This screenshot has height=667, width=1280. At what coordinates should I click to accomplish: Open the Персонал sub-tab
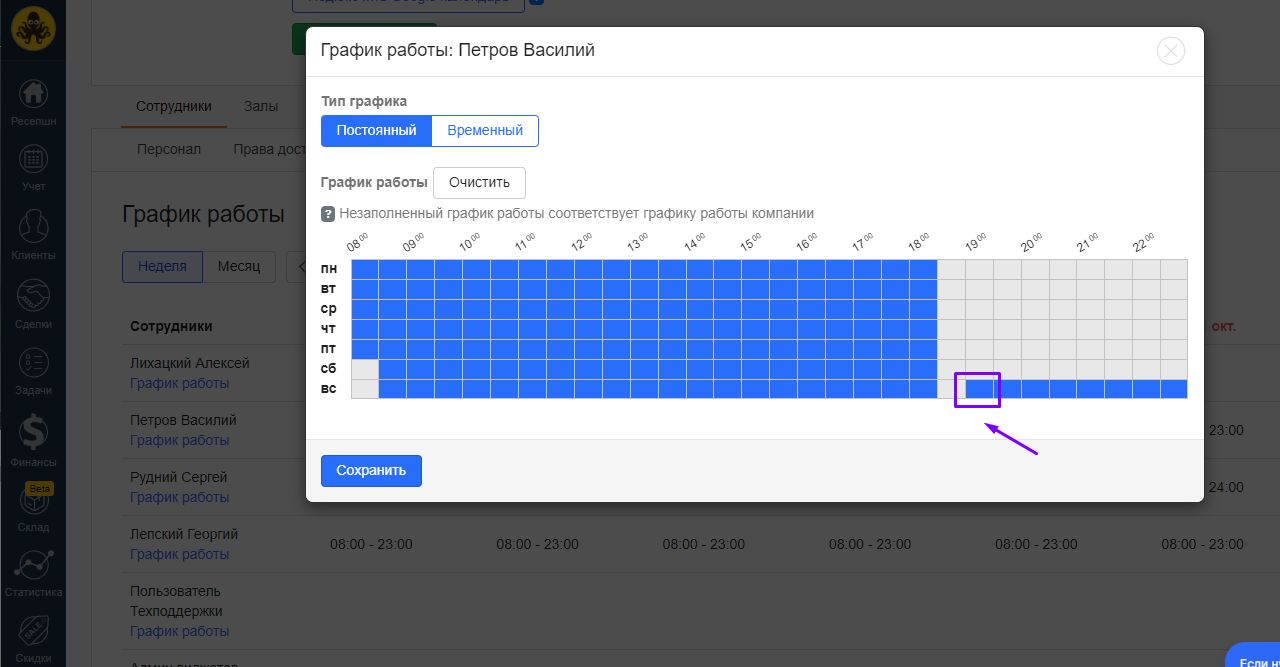coord(169,149)
